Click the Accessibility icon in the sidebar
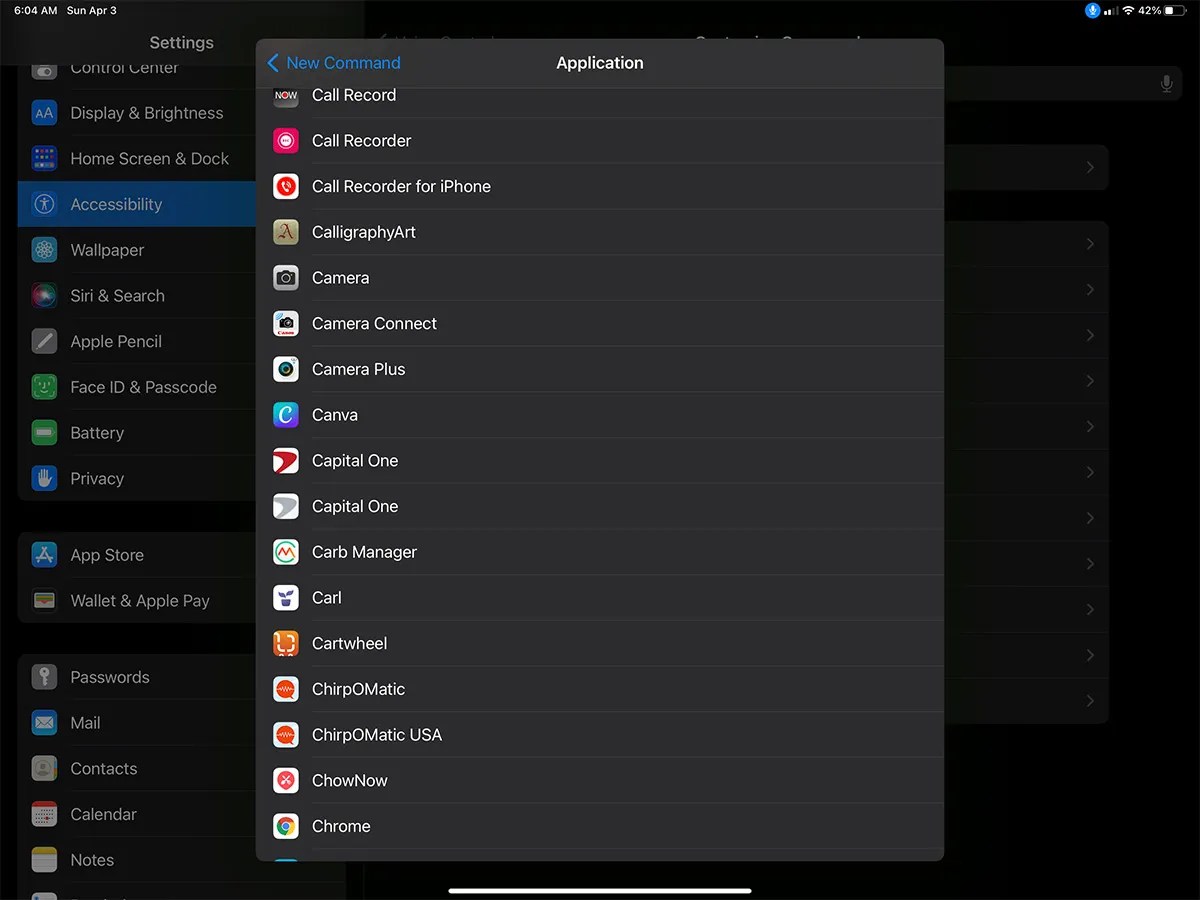Image resolution: width=1200 pixels, height=900 pixels. click(x=44, y=204)
